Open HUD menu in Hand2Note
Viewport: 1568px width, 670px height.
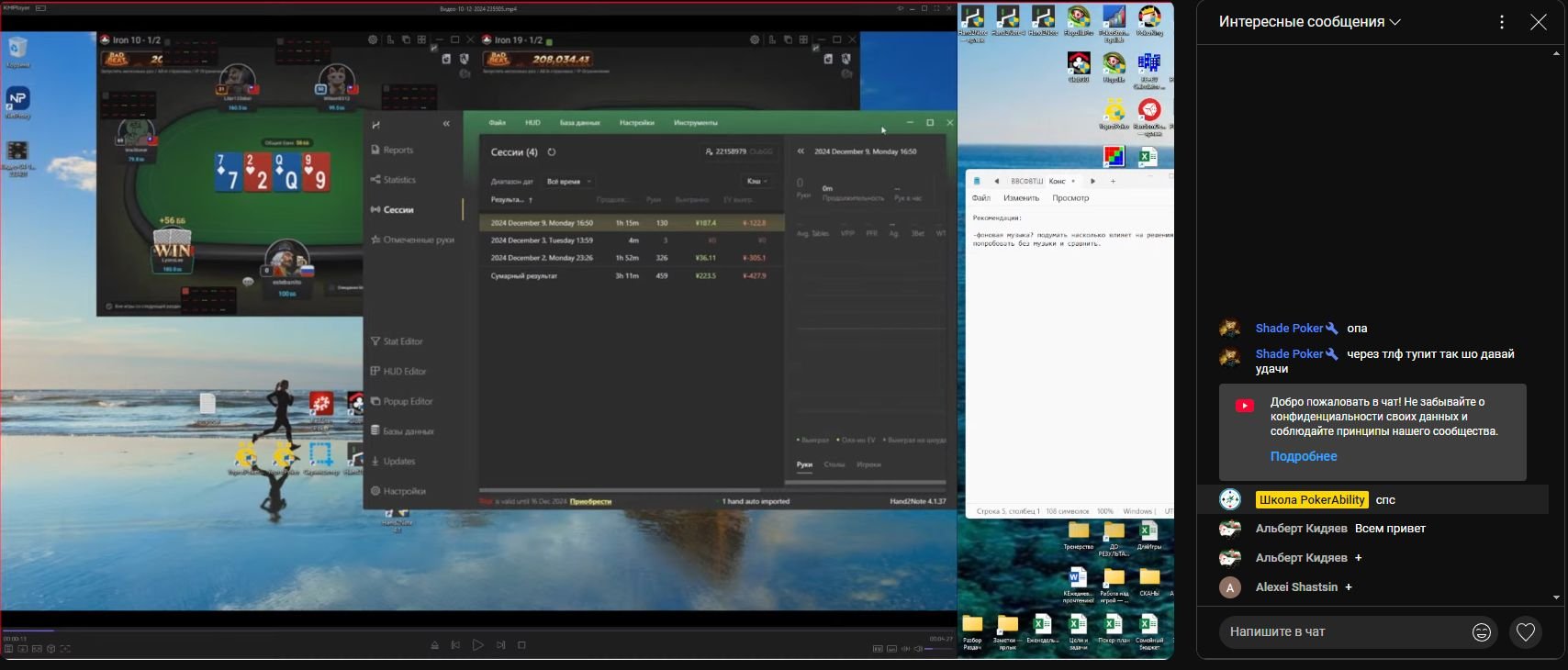click(x=532, y=122)
